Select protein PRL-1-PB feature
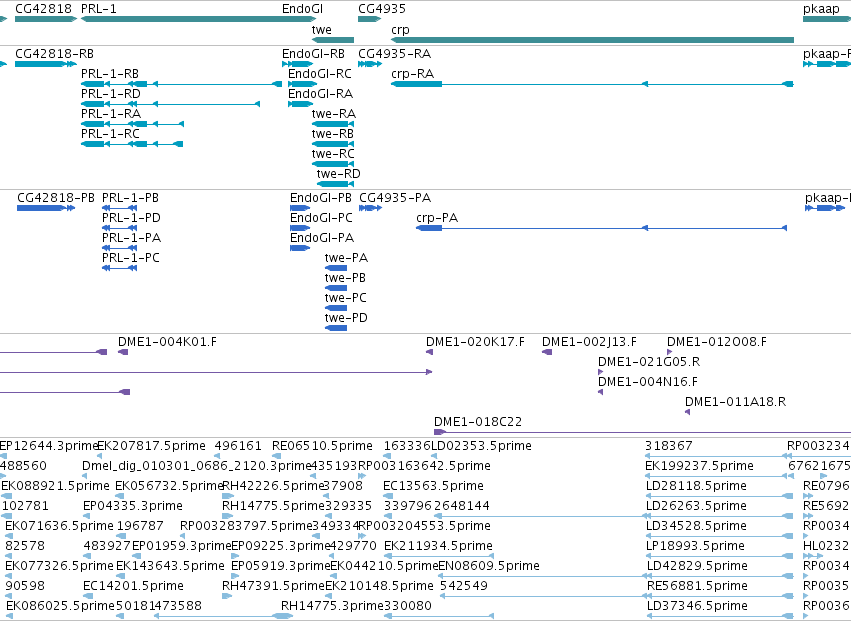851x621 pixels. pyautogui.click(x=119, y=208)
